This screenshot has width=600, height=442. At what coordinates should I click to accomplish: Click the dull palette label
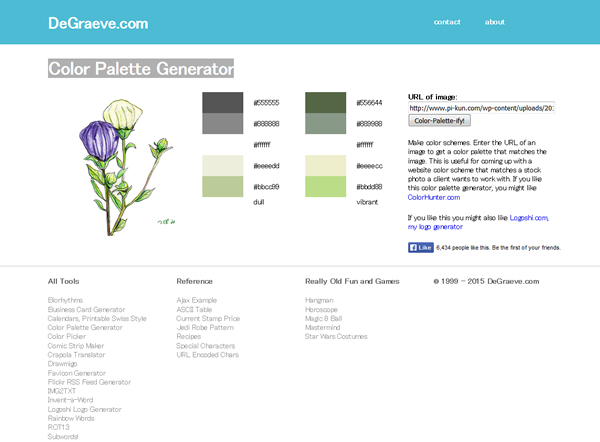pos(259,202)
